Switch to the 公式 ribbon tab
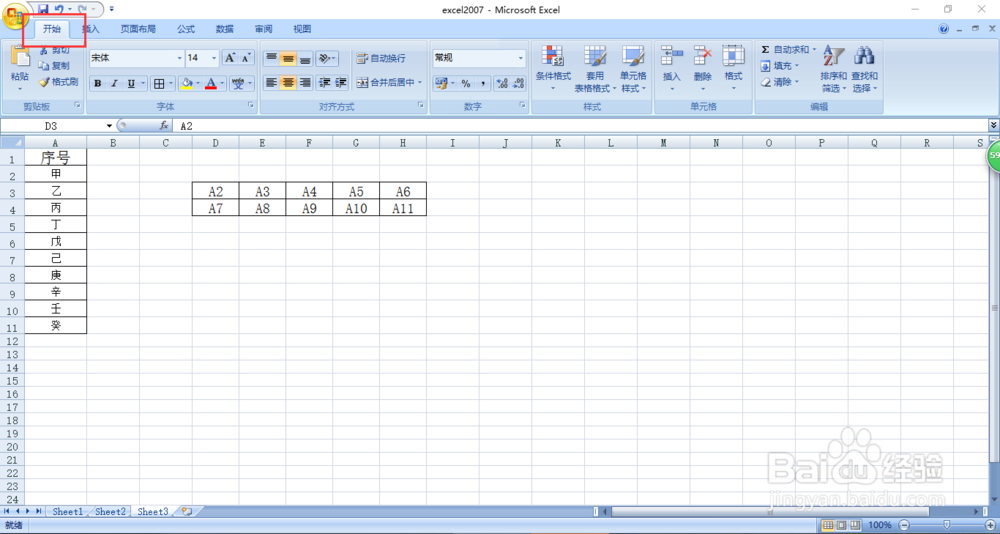Viewport: 1000px width, 534px height. 186,29
